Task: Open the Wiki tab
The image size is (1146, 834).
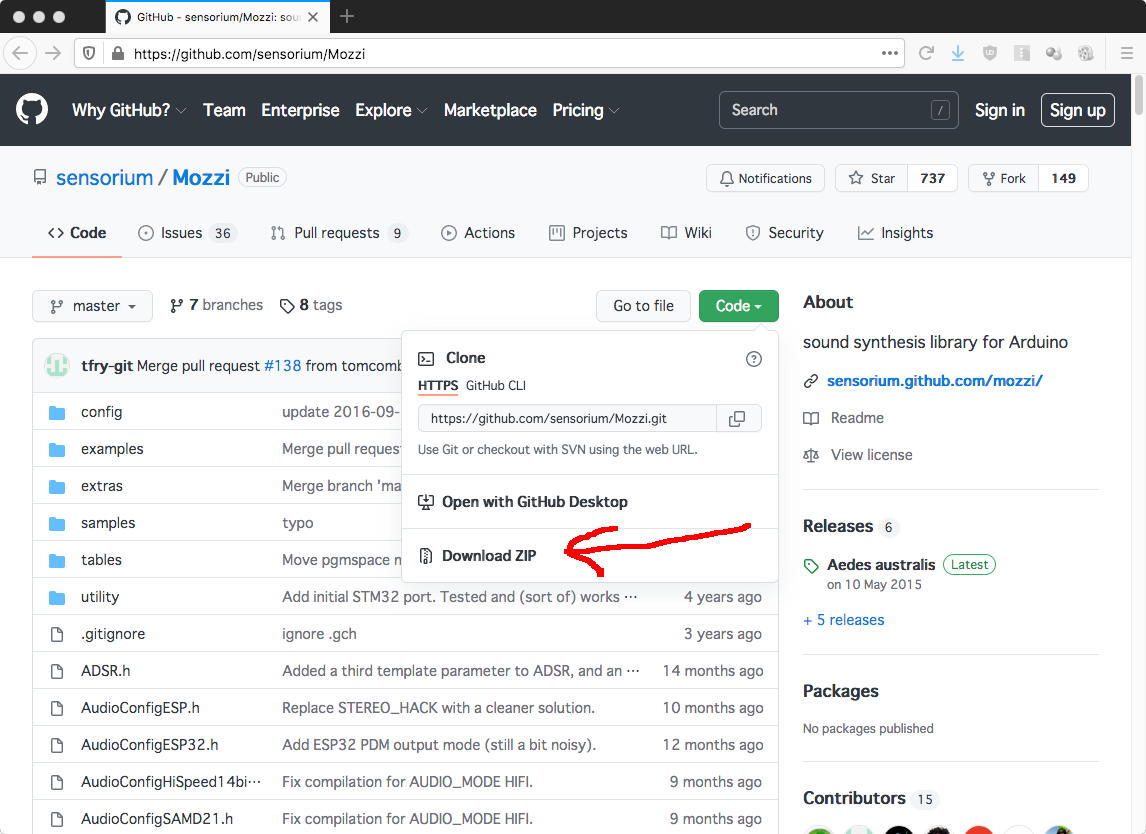Action: coord(686,232)
